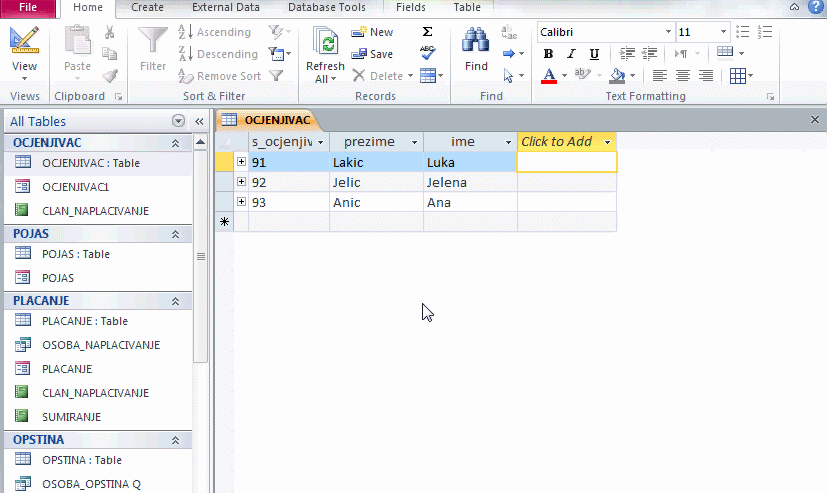
Task: Center-align the text
Action: (683, 76)
